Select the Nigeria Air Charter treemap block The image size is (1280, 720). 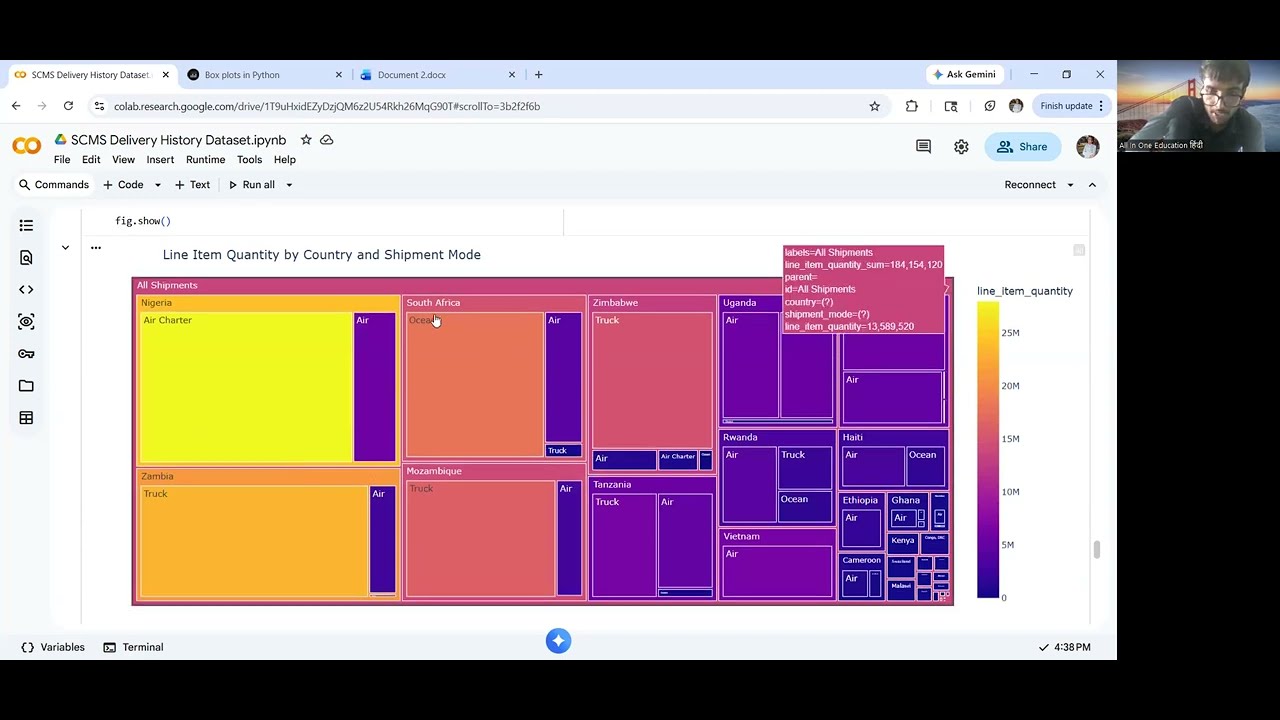click(x=245, y=388)
